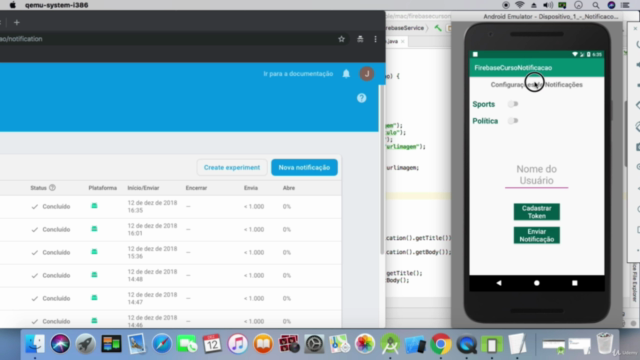
Task: Open Finder from the dock
Action: [x=35, y=344]
